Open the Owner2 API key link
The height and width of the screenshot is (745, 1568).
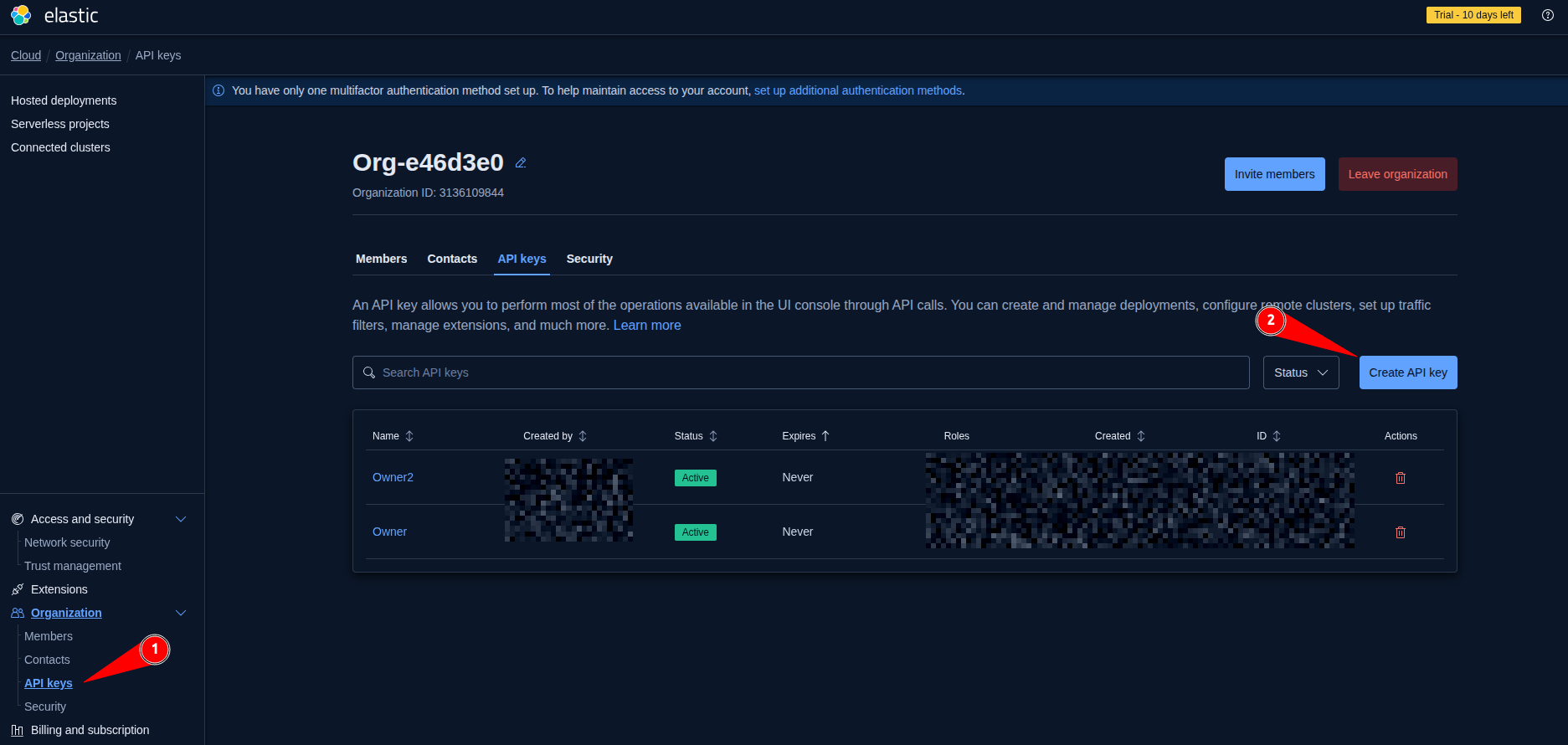point(393,477)
